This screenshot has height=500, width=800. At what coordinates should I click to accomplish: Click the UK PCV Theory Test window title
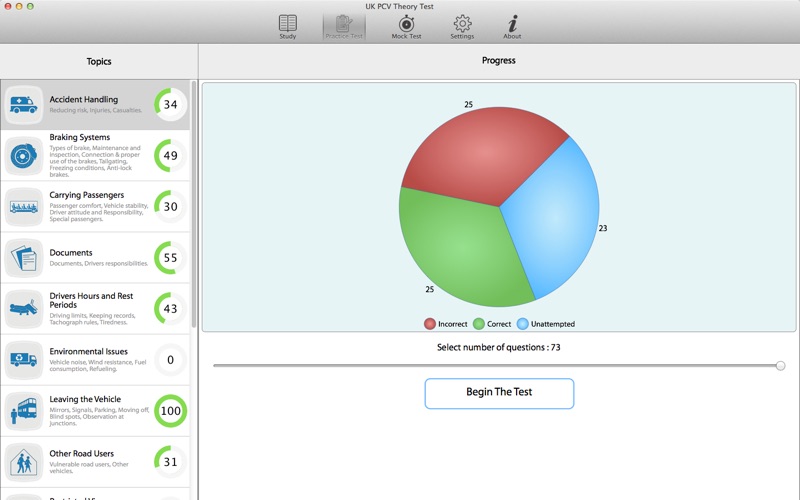(x=399, y=6)
